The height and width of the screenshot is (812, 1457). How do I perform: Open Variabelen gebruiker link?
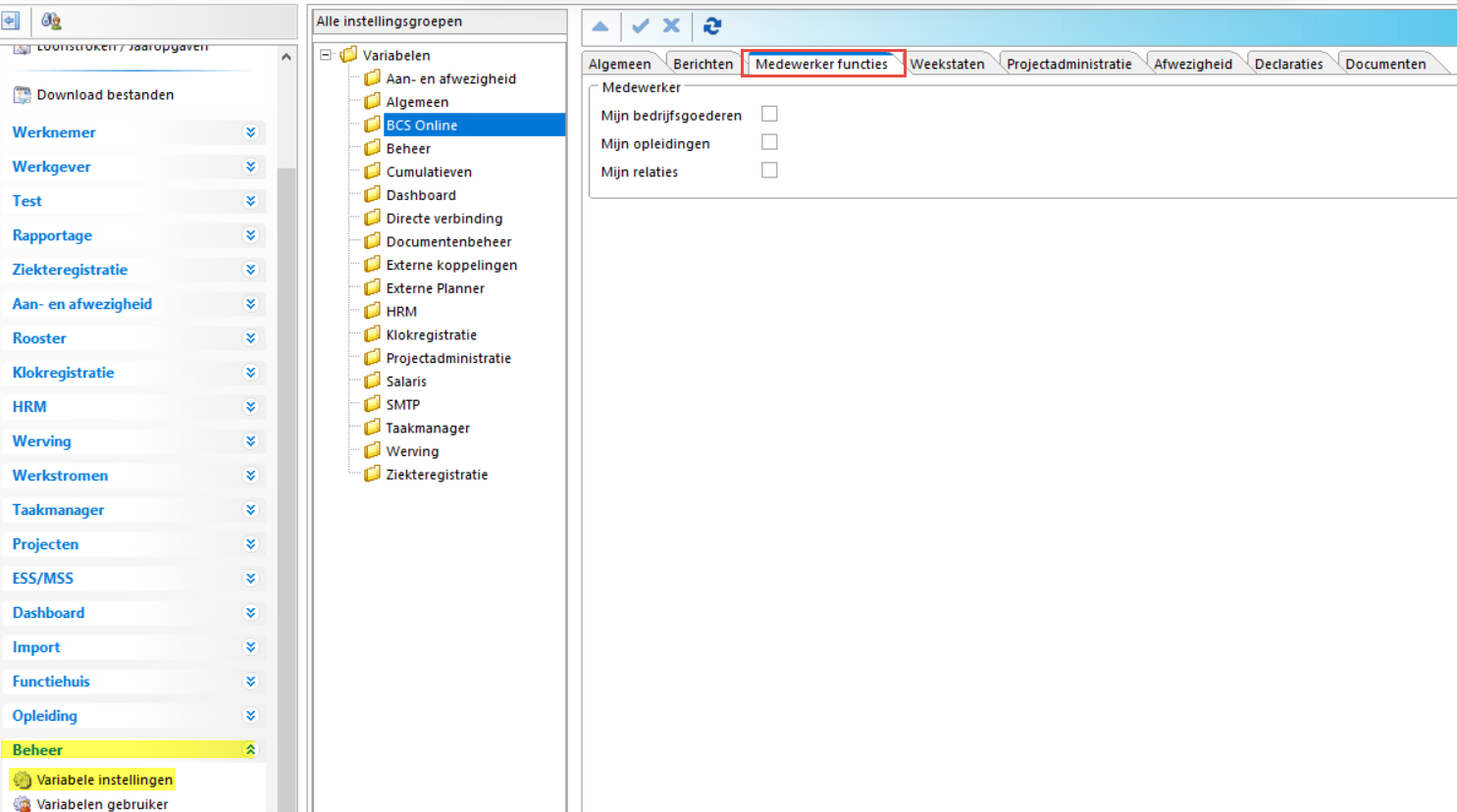pyautogui.click(x=103, y=804)
